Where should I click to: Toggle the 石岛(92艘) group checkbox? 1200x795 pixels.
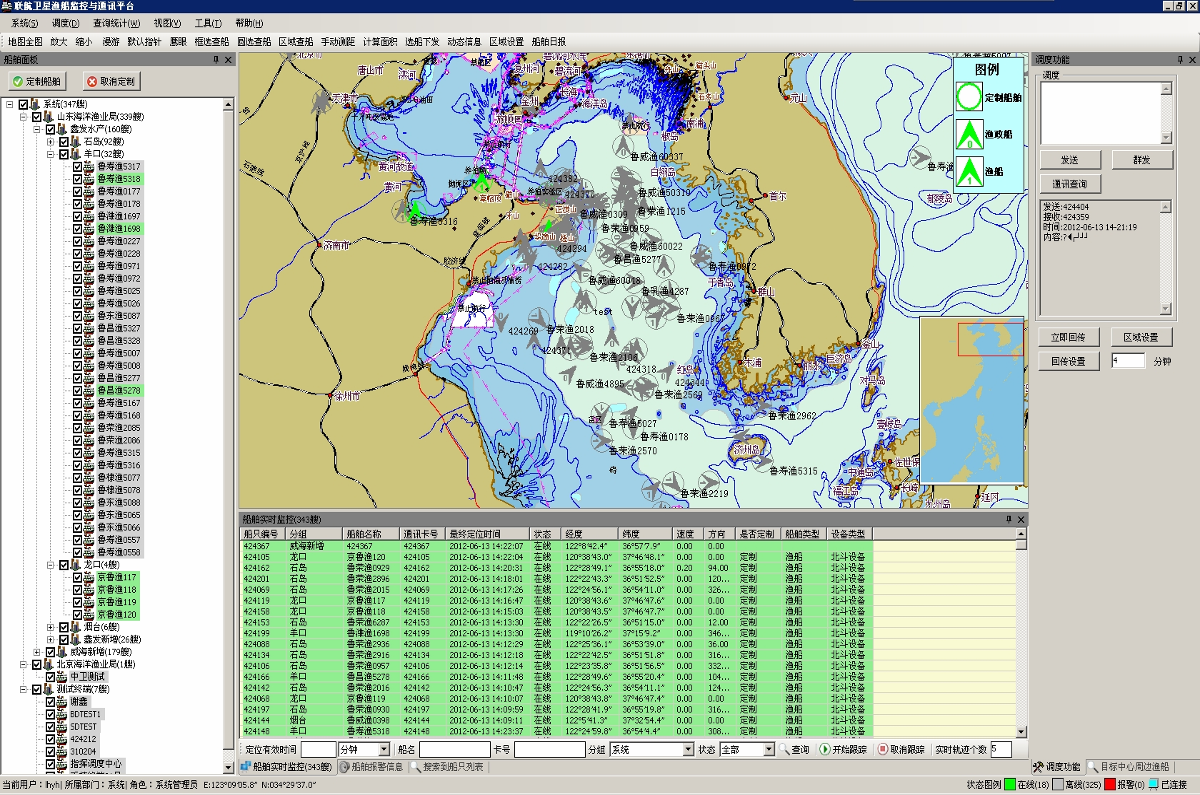64,142
